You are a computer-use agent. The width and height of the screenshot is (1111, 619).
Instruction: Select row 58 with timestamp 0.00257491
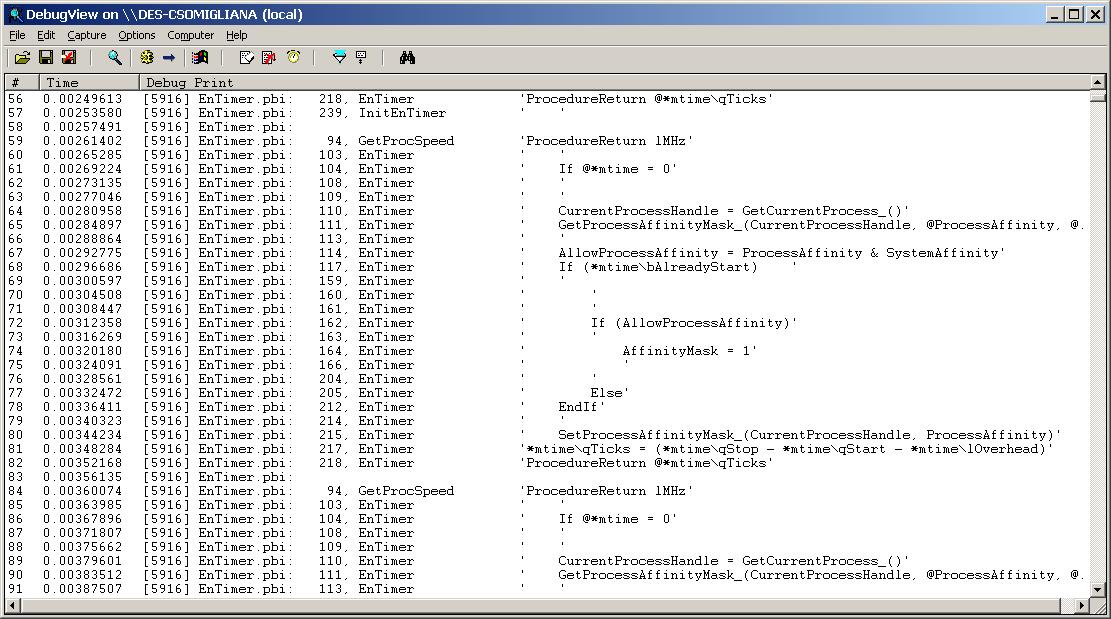click(546, 127)
